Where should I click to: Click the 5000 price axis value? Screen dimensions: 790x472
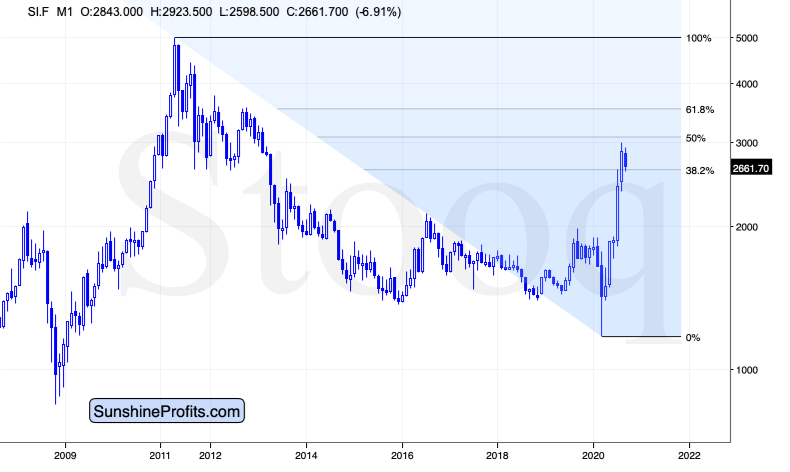click(747, 38)
